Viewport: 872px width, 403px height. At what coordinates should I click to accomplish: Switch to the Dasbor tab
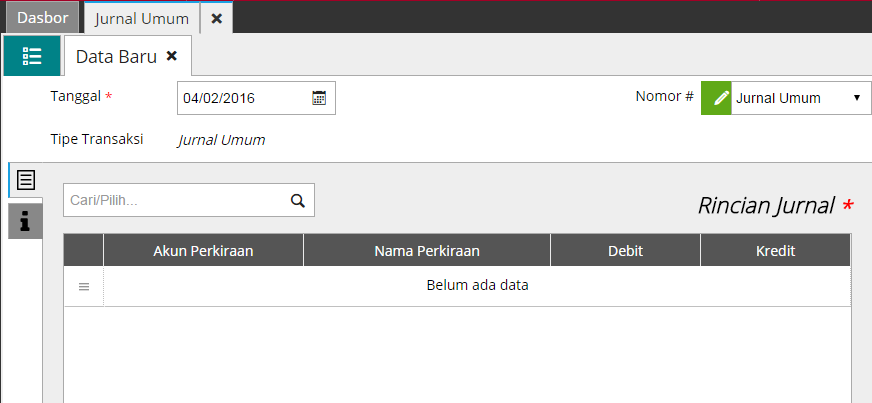pos(42,18)
